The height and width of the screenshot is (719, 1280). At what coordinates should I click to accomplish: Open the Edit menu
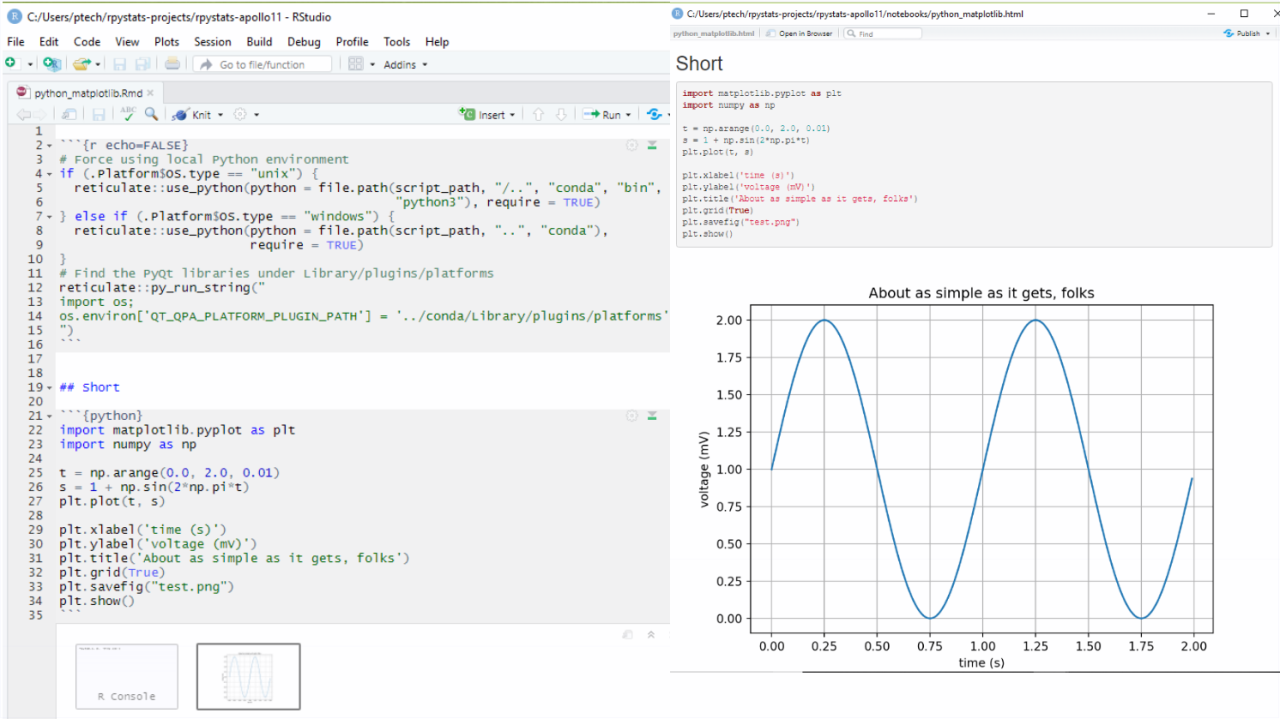point(49,42)
